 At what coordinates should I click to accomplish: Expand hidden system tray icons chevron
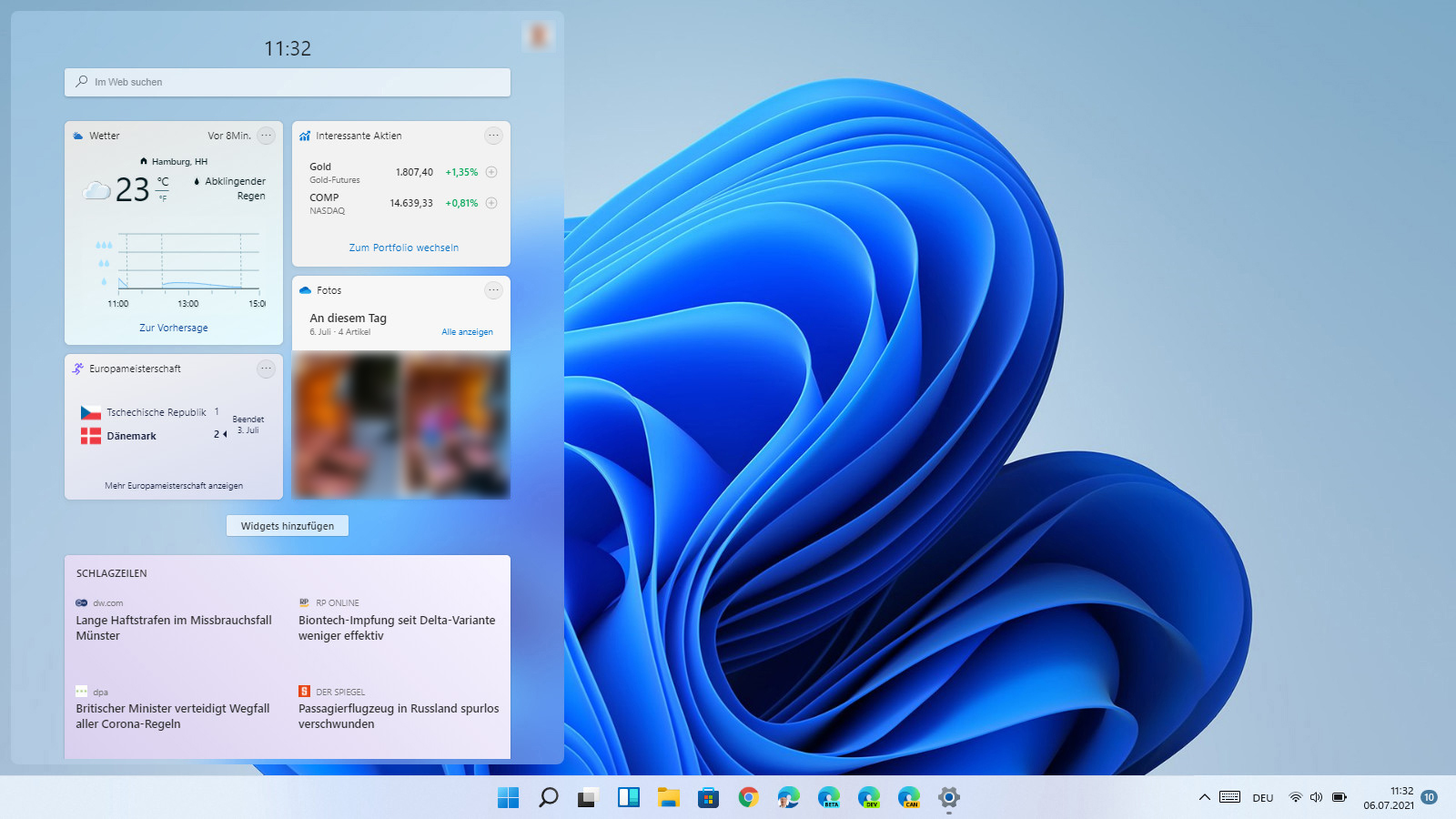(1204, 797)
